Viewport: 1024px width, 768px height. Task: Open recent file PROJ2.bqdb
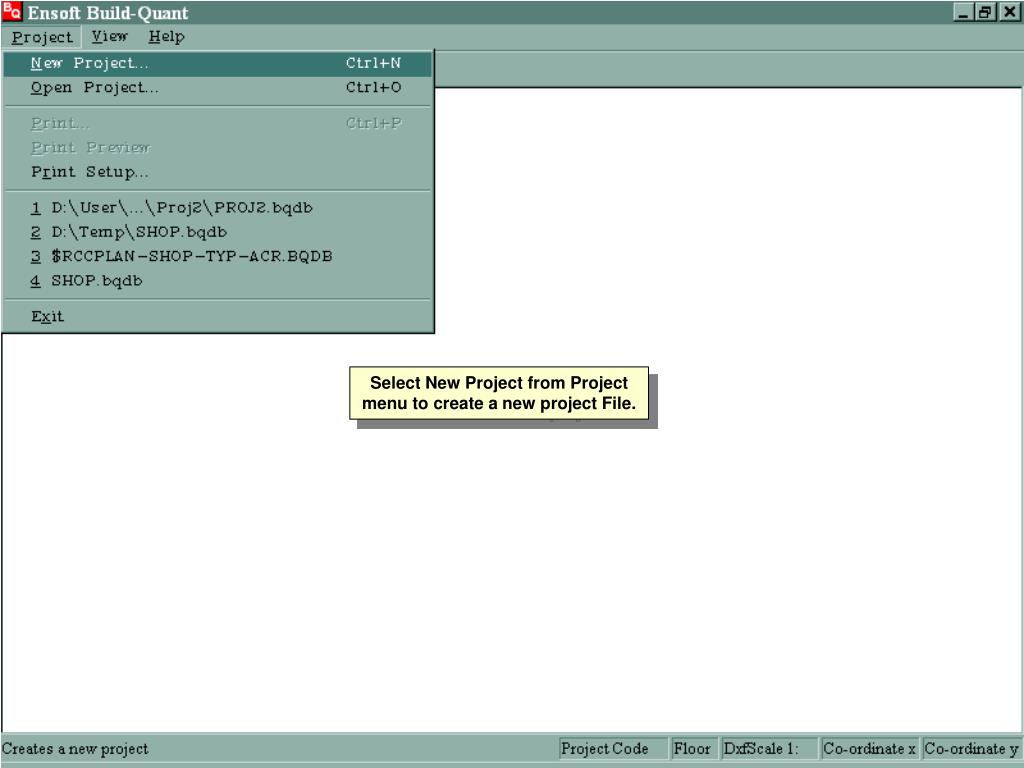tap(217, 208)
